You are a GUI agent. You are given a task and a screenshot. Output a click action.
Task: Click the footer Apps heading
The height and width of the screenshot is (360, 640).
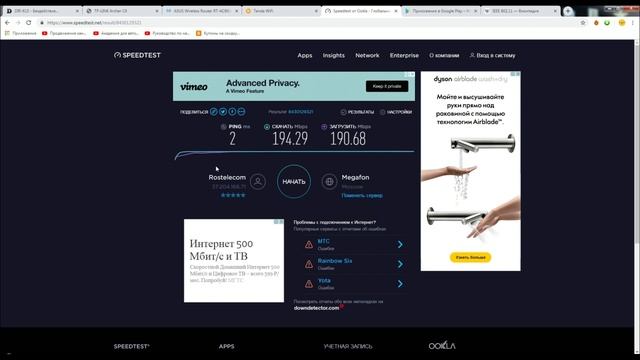tap(227, 346)
